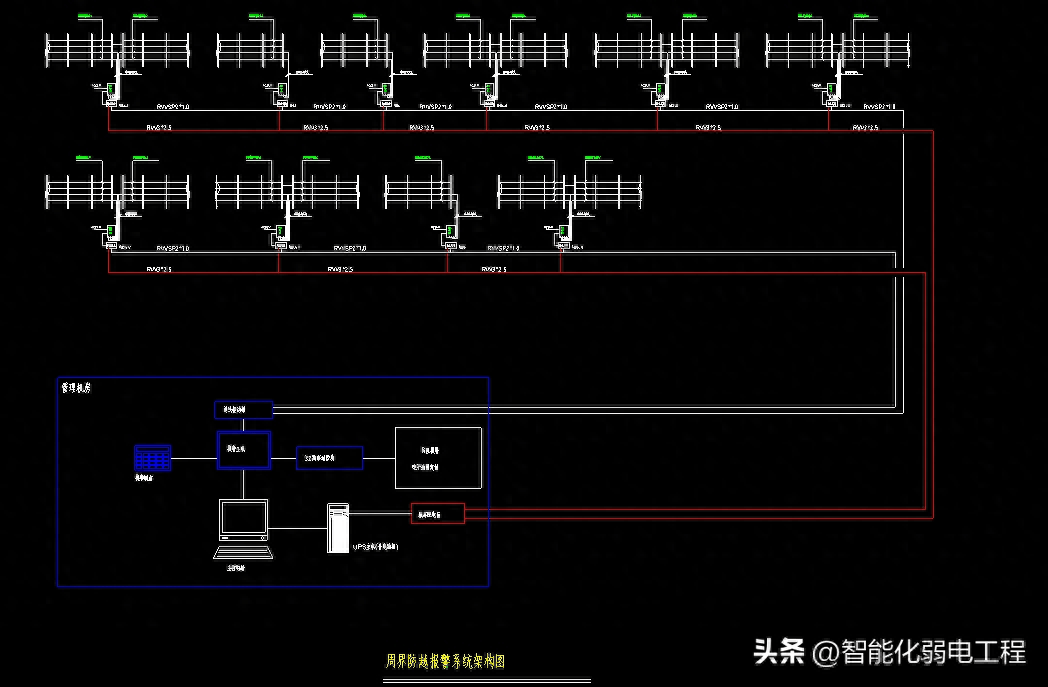
Task: Select the second-row leftmost fence symbol
Action: (x=118, y=190)
